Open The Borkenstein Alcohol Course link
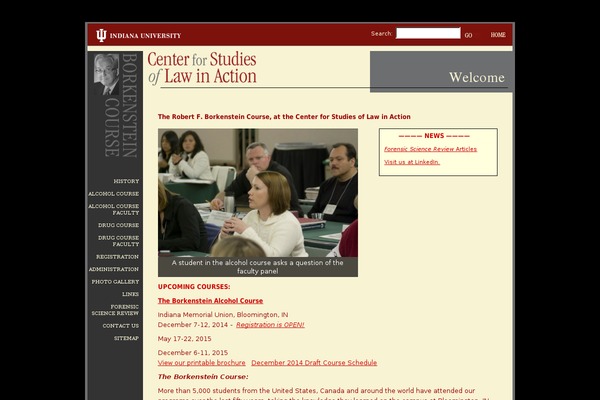 pyautogui.click(x=210, y=300)
